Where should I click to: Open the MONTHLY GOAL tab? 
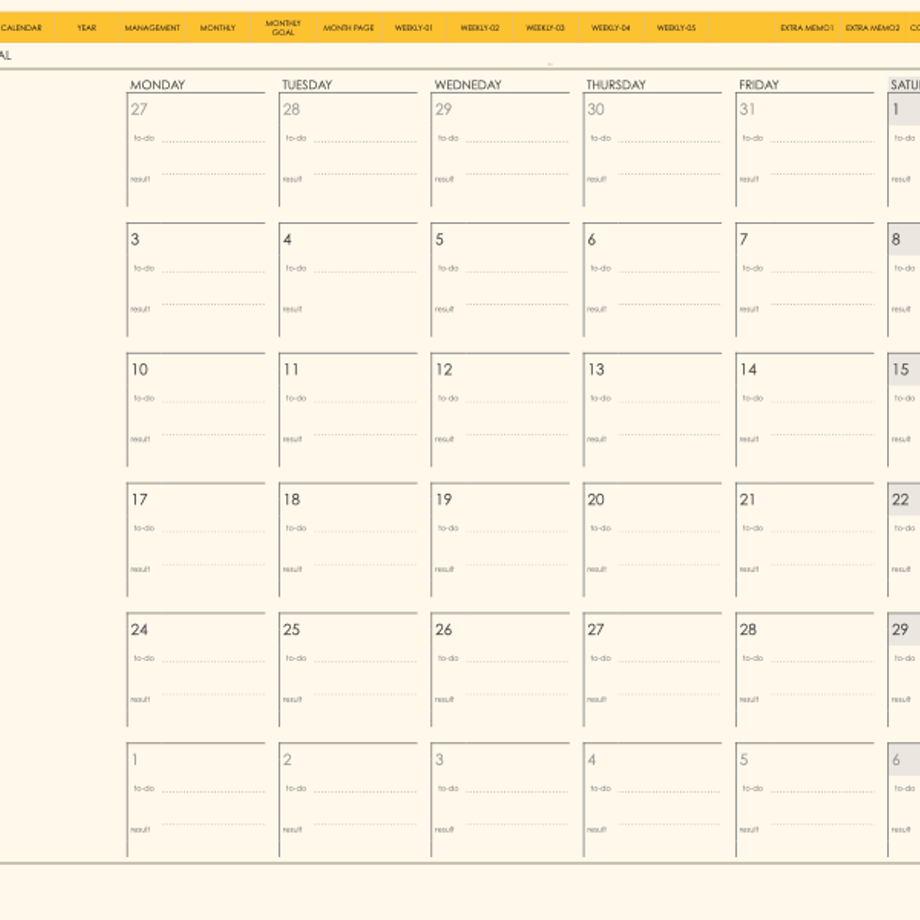[283, 28]
